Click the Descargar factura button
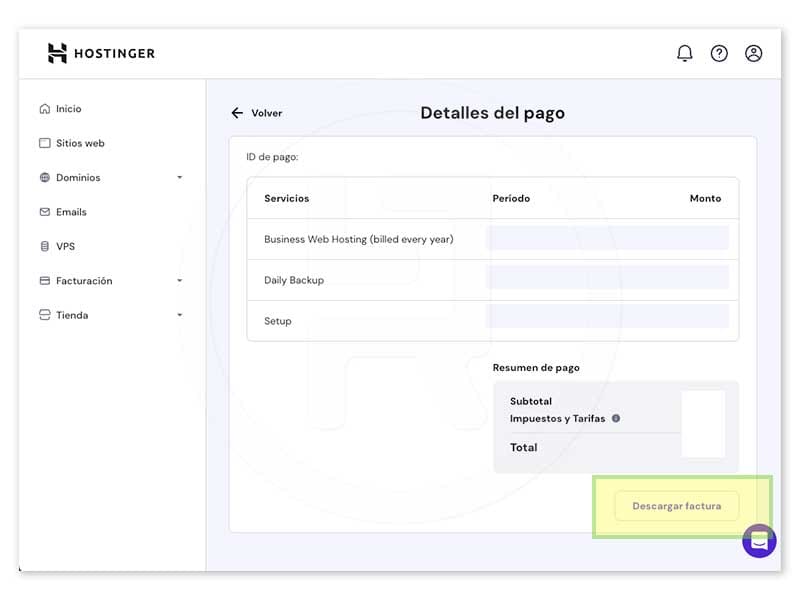This screenshot has width=800, height=600. [677, 506]
